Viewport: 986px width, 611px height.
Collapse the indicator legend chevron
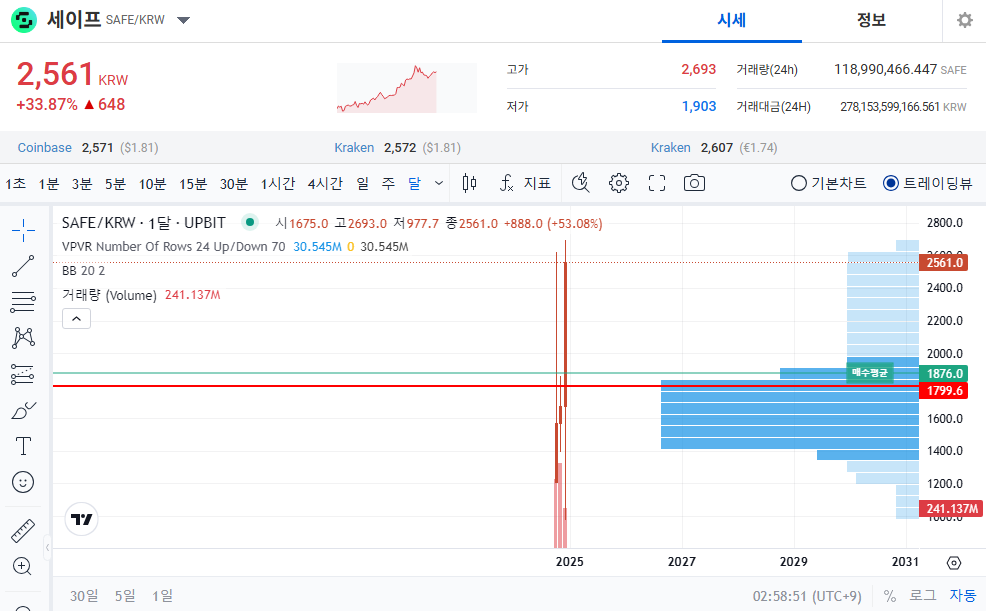coord(76,319)
